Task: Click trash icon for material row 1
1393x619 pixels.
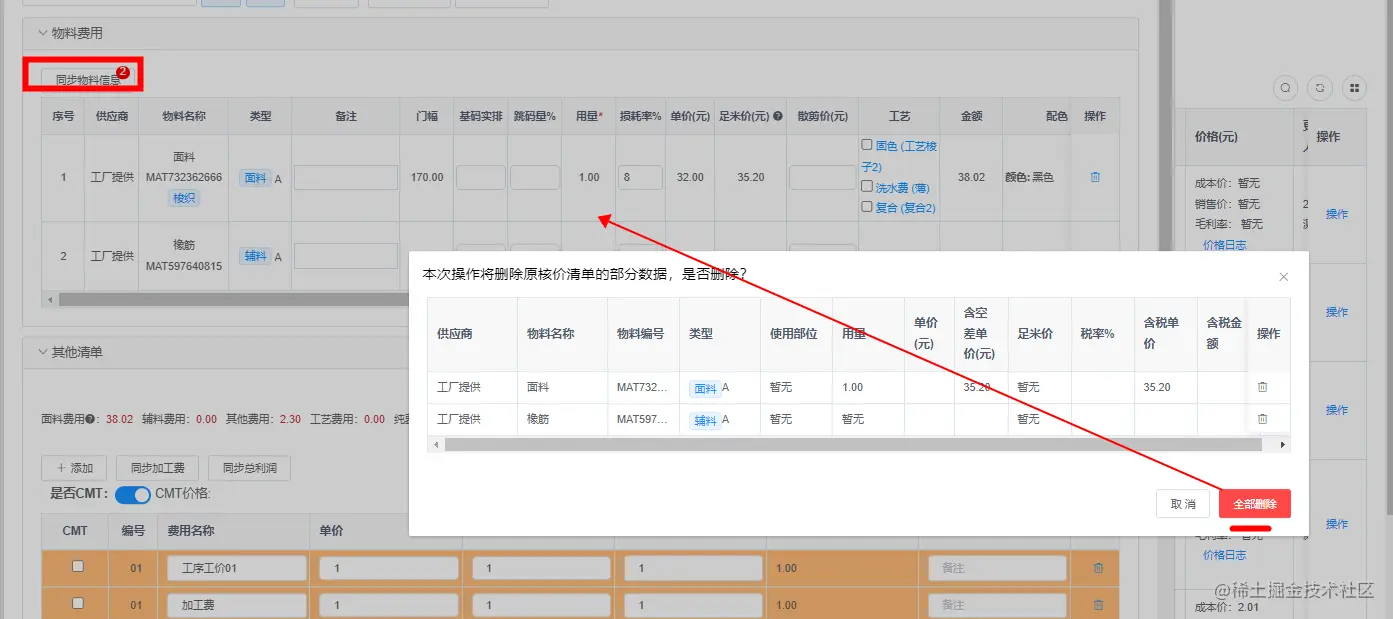Action: click(x=1095, y=177)
